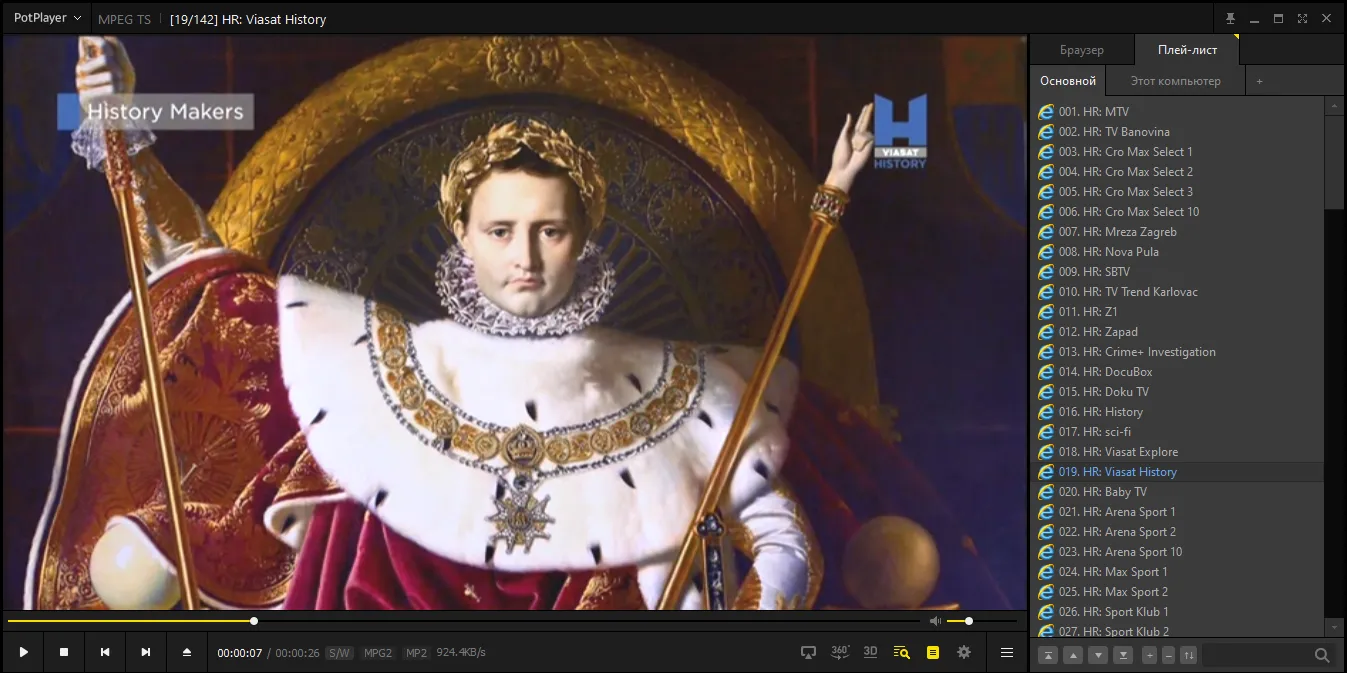Click the playlist search magnifier icon

1322,655
